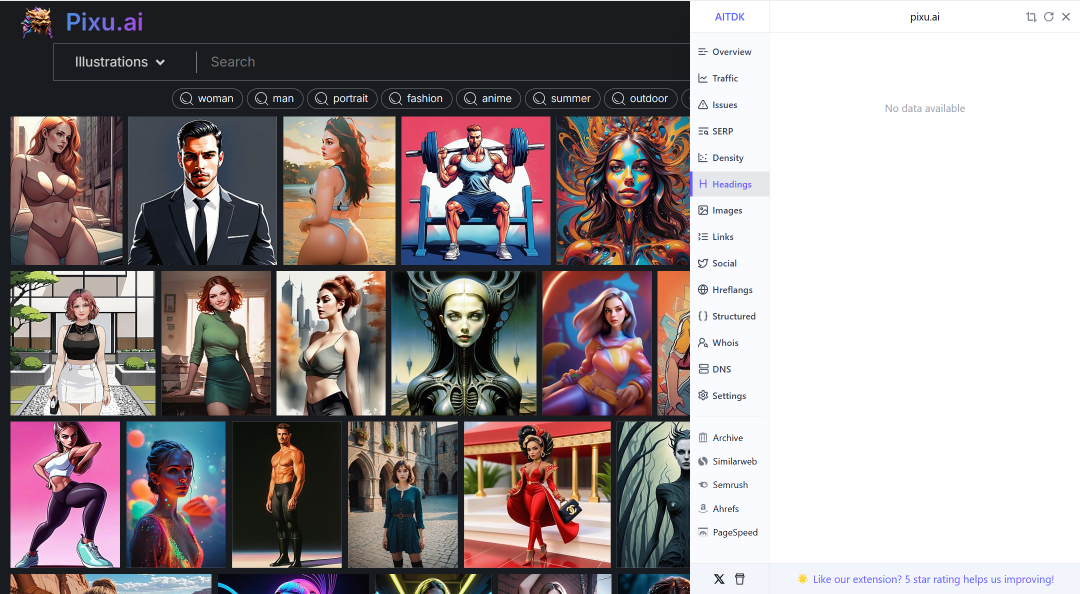This screenshot has width=1080, height=594.
Task: Close the AITDK panel
Action: (1066, 17)
